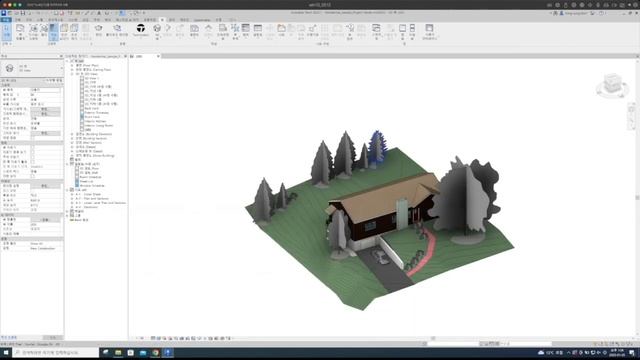Click the Apply button in Properties
The width and height of the screenshot is (640, 360).
(x=53, y=338)
